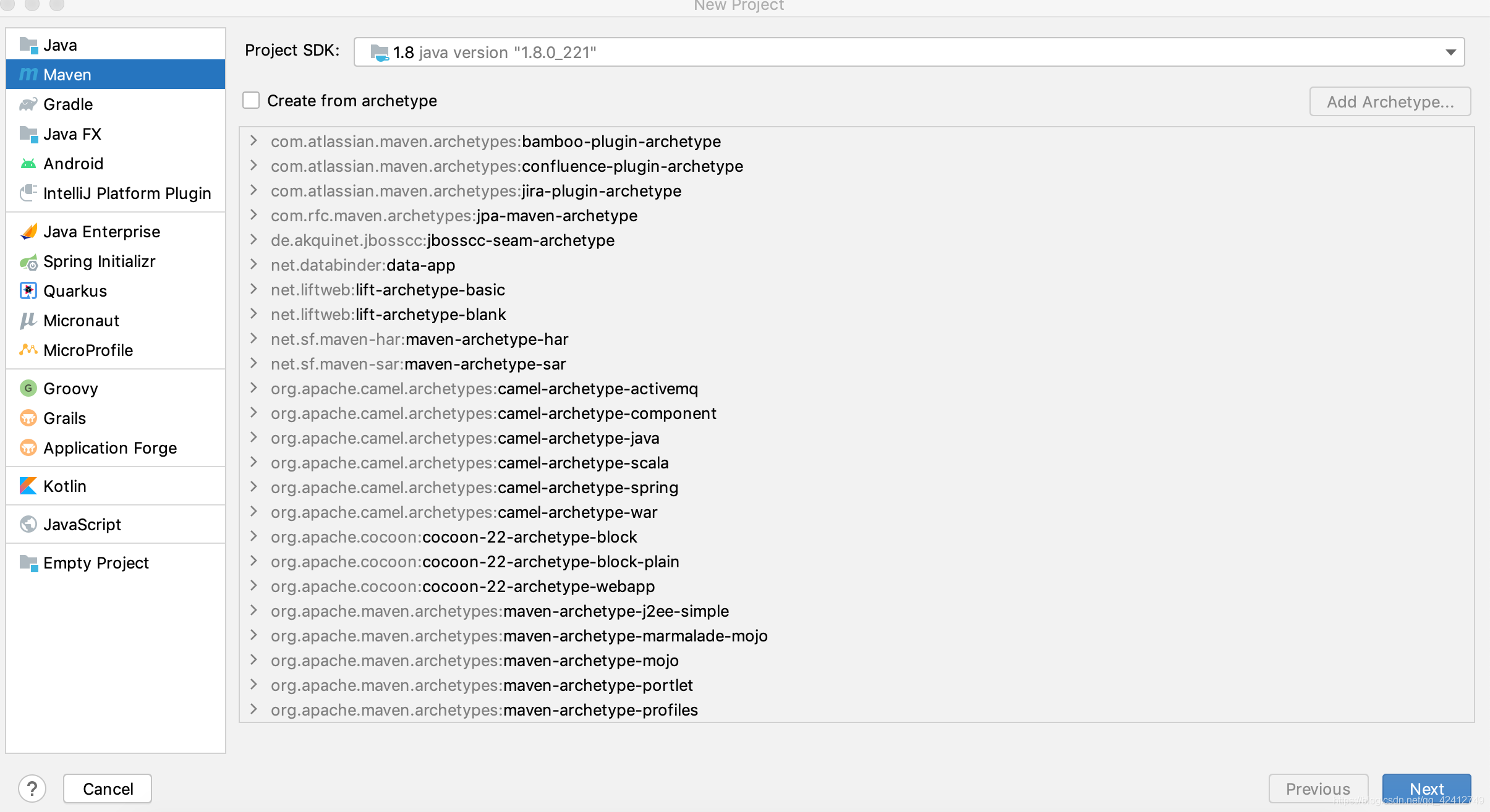Image resolution: width=1490 pixels, height=812 pixels.
Task: Select Java Enterprise entry
Action: [x=116, y=232]
